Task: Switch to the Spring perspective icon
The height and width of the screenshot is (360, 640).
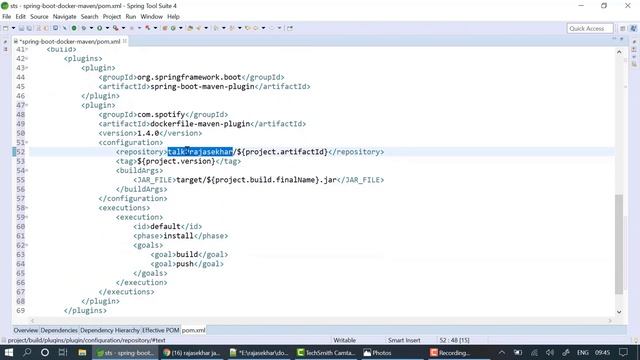Action: pyautogui.click(x=633, y=29)
